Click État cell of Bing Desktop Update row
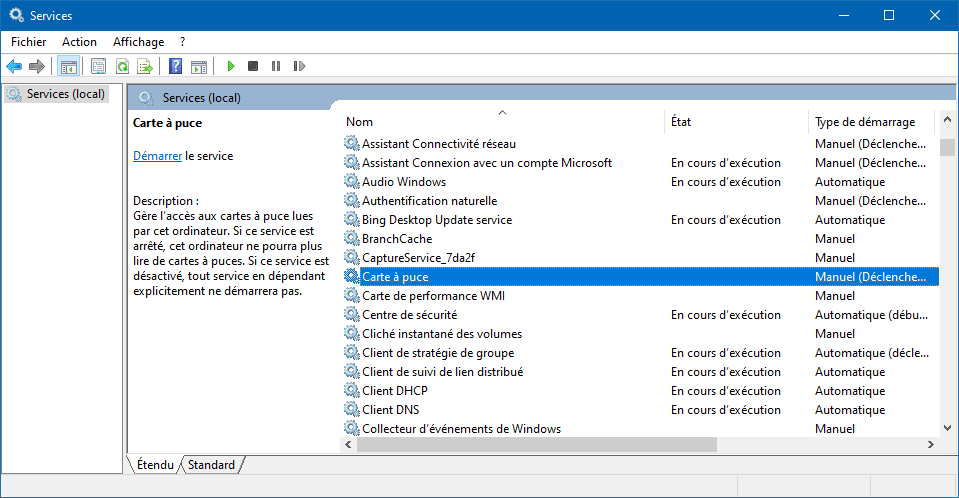 coord(725,220)
